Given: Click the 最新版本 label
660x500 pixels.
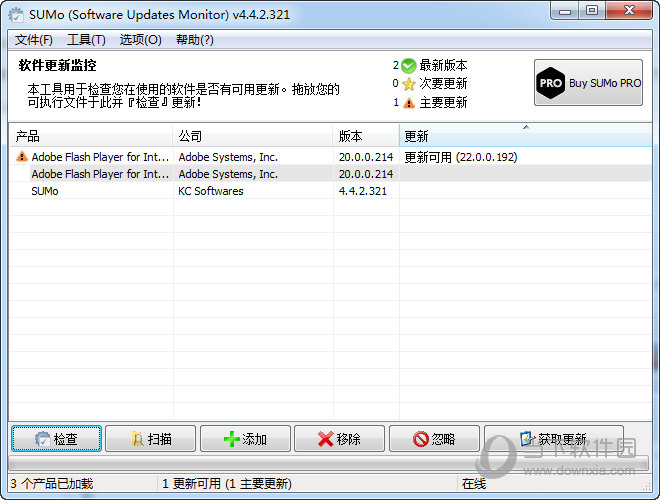Looking at the screenshot, I should (443, 65).
